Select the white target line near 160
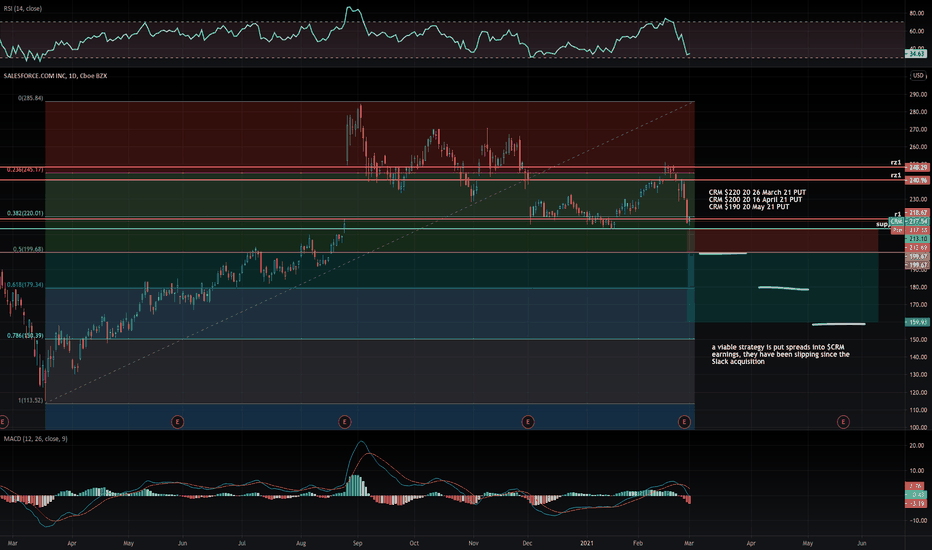Image resolution: width=932 pixels, height=550 pixels. (x=839, y=324)
